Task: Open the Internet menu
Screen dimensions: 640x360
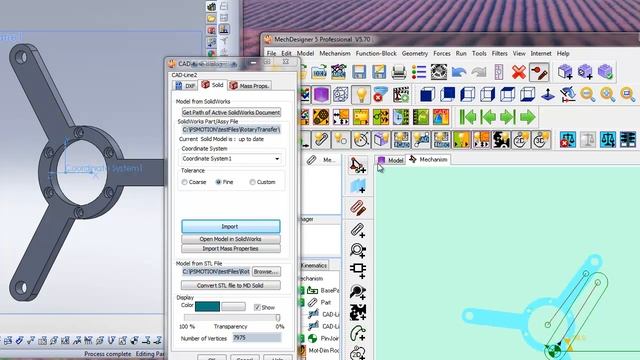Action: 541,53
